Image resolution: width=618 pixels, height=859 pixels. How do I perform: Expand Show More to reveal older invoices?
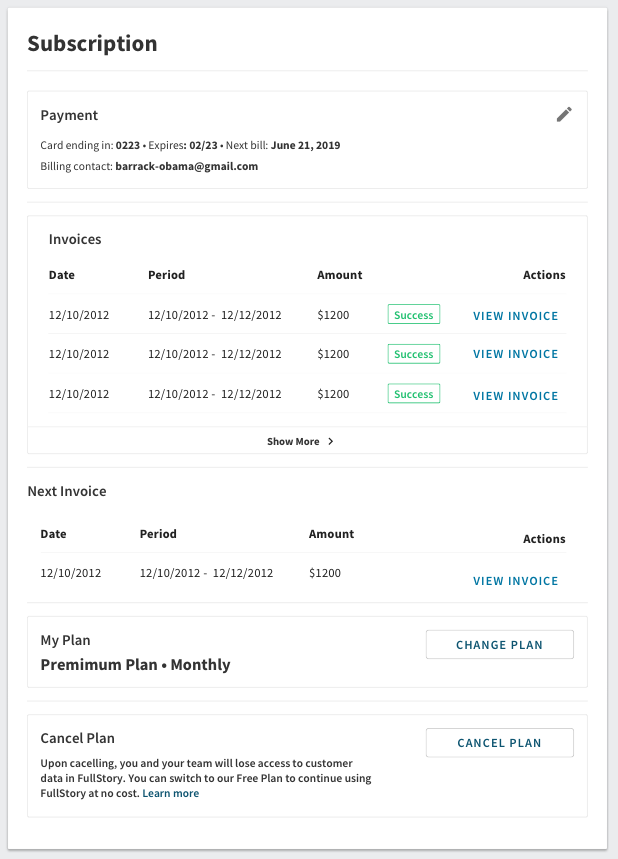pyautogui.click(x=295, y=441)
